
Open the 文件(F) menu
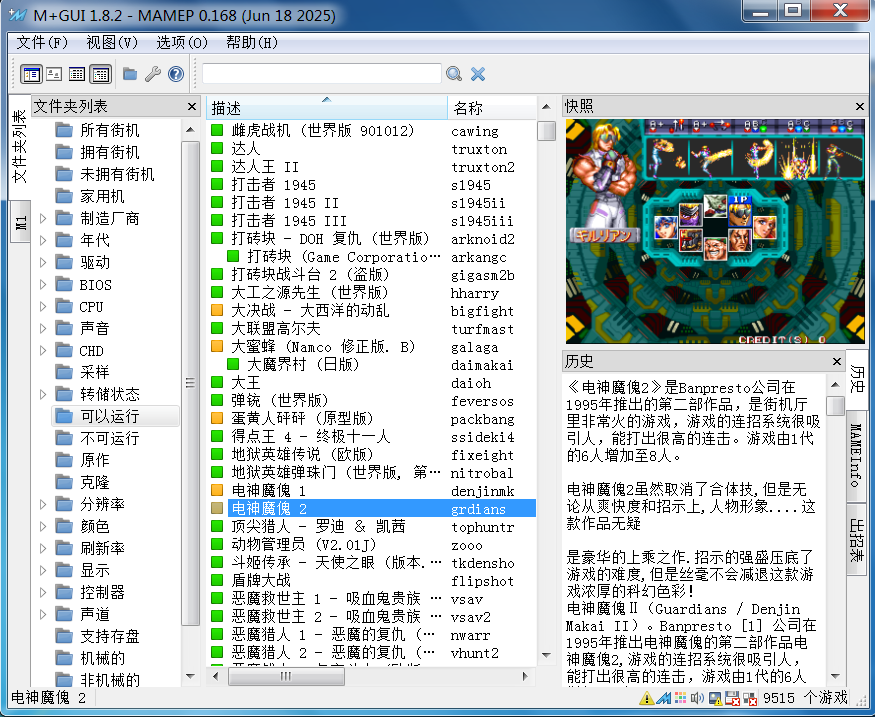pos(42,42)
